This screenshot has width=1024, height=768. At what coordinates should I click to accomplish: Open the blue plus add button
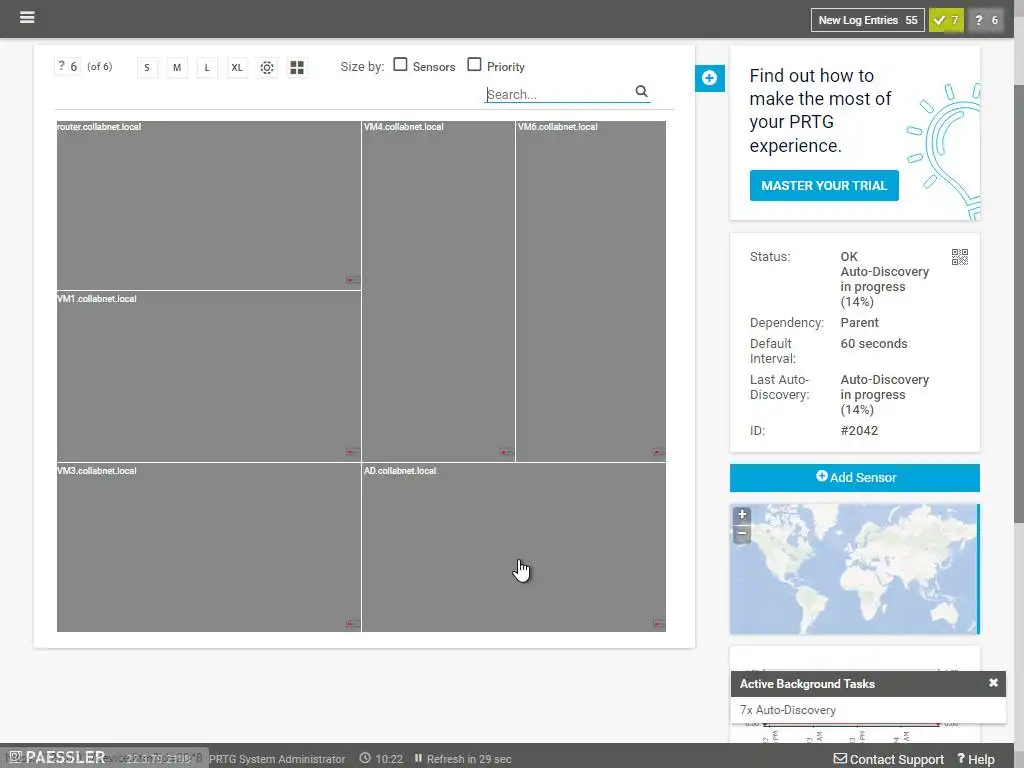pyautogui.click(x=709, y=78)
